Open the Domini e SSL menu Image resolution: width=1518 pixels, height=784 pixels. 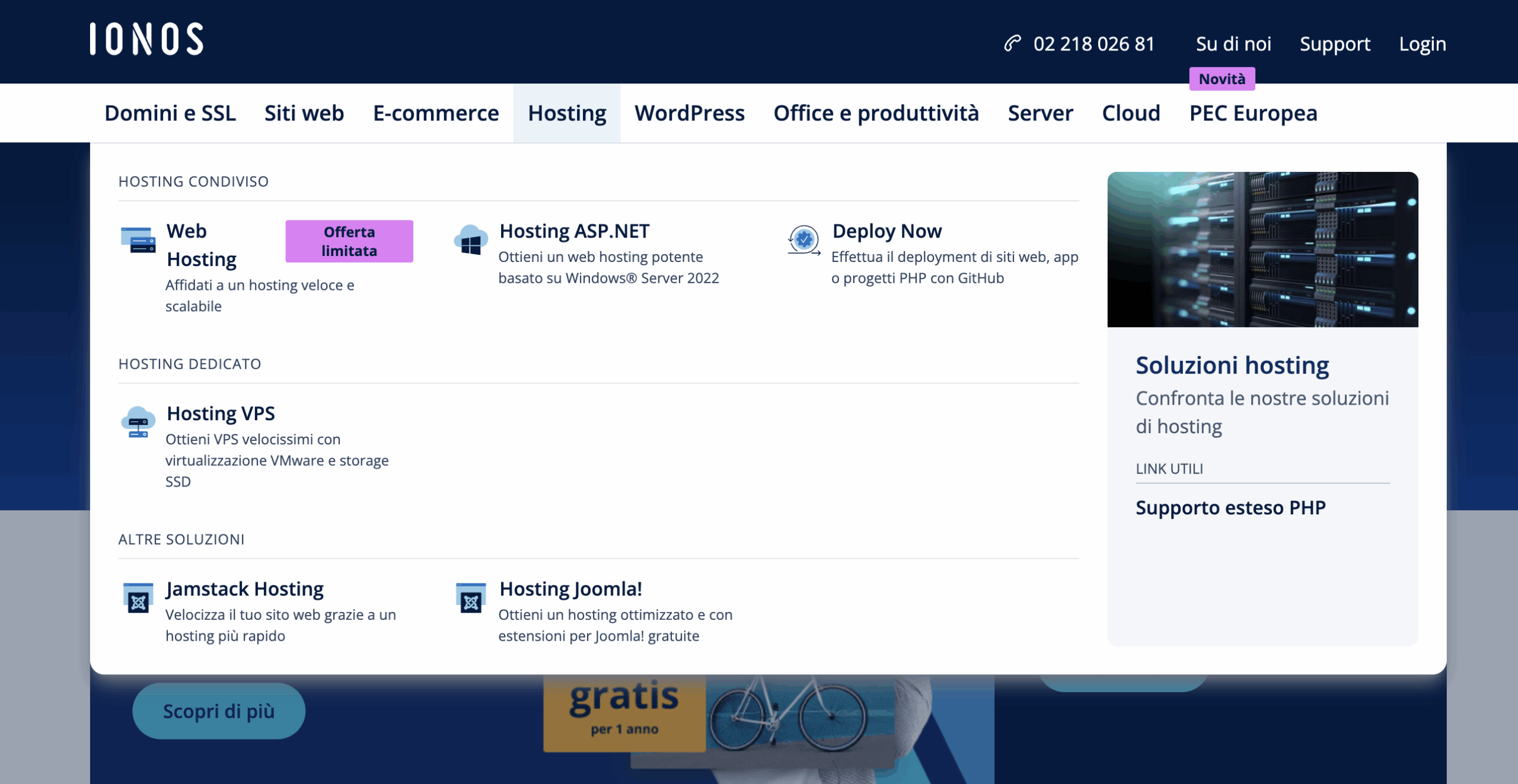pyautogui.click(x=170, y=113)
